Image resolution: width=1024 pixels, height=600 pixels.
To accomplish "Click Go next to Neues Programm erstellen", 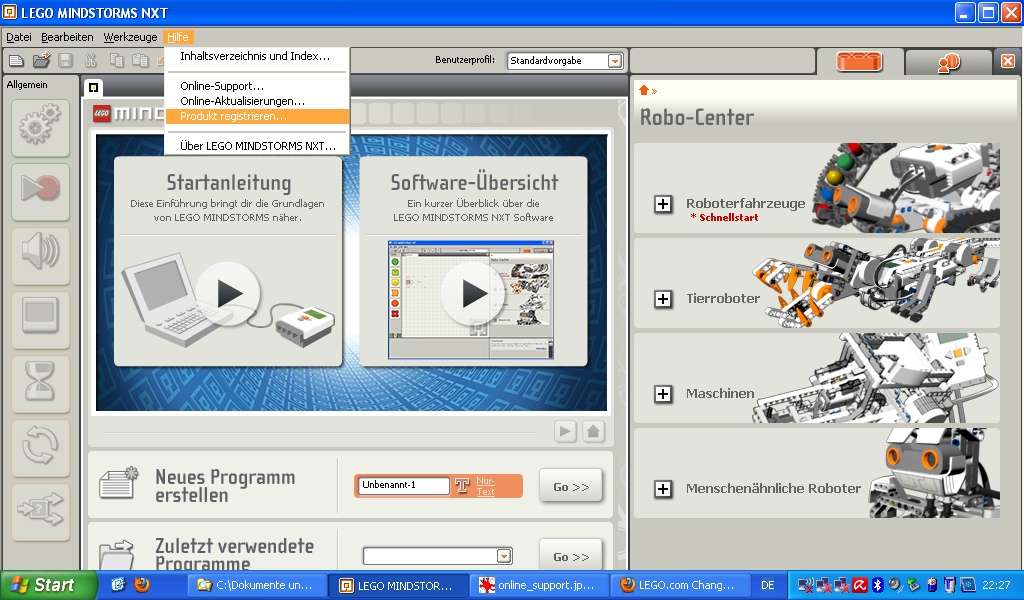I will click(570, 486).
